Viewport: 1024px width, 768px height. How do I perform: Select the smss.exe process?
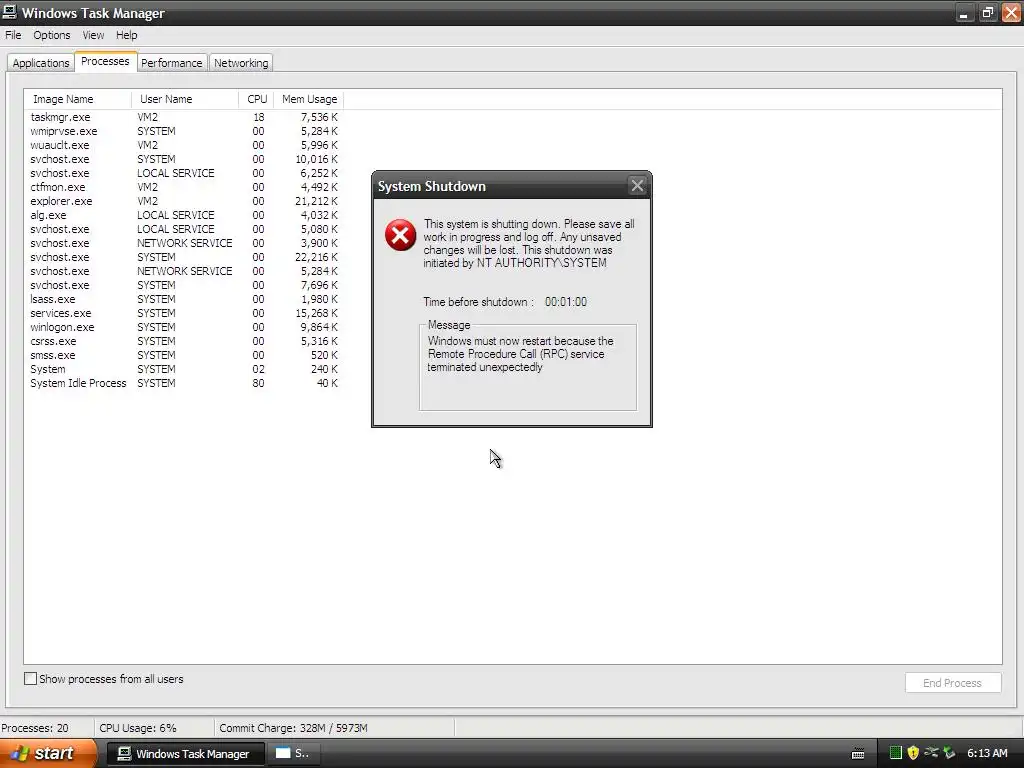(184, 355)
